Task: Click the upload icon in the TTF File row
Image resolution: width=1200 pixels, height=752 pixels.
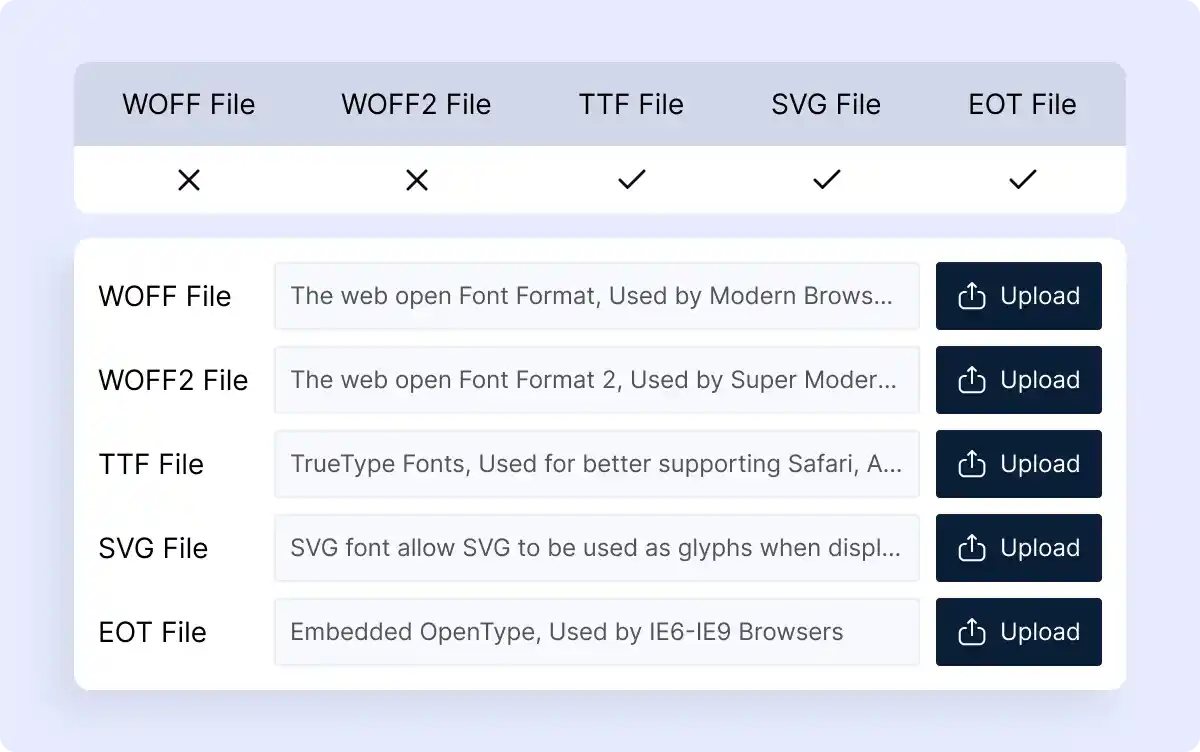Action: (971, 464)
